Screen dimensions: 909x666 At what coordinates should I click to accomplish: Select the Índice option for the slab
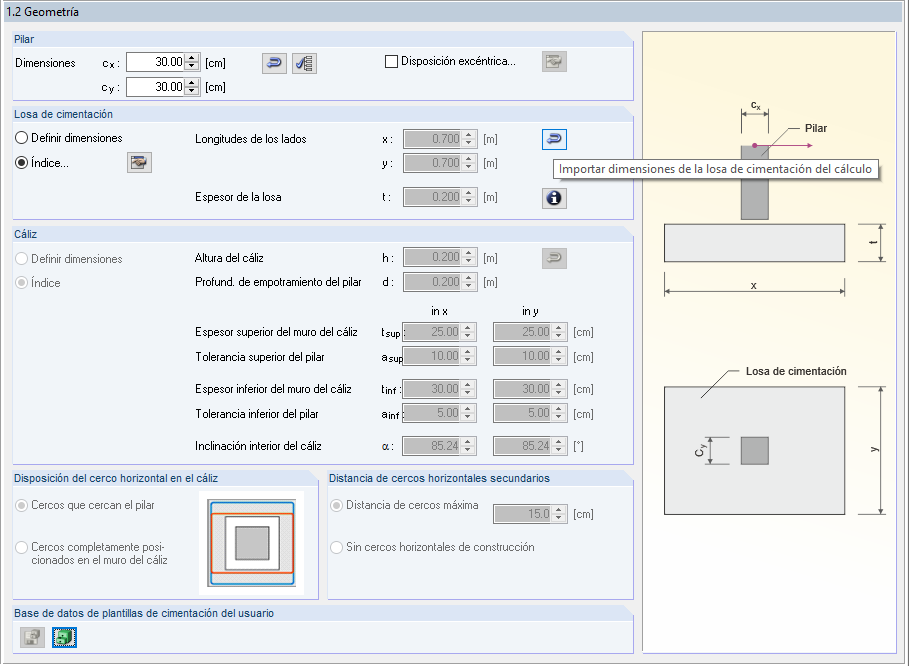tap(22, 162)
